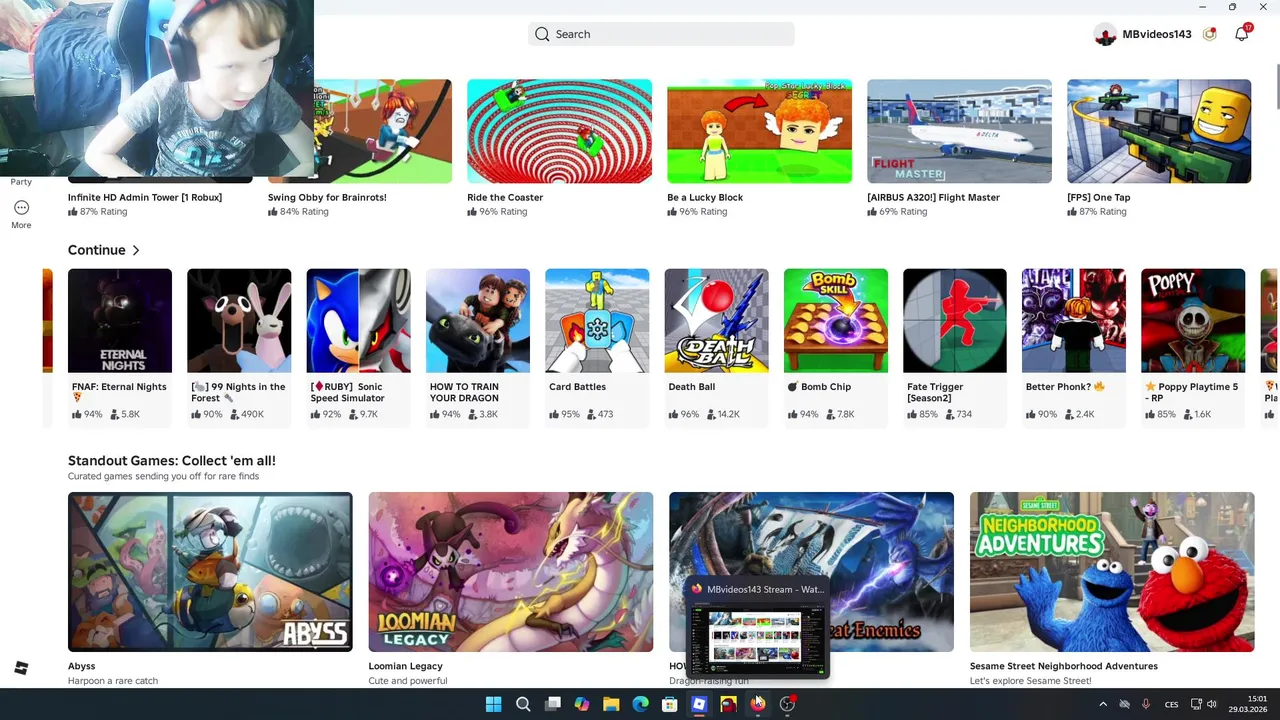Click the Roblox logo icon at bottom left
The height and width of the screenshot is (720, 1280).
click(x=21, y=667)
